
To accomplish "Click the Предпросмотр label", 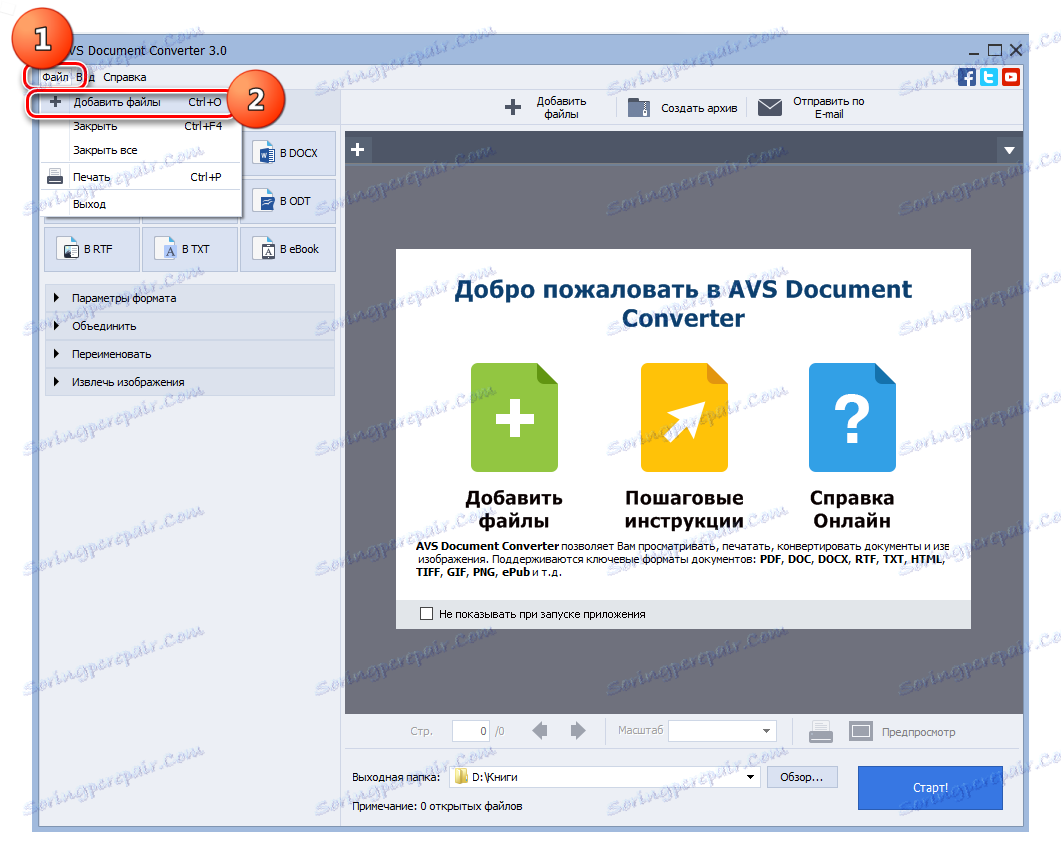I will tap(918, 732).
